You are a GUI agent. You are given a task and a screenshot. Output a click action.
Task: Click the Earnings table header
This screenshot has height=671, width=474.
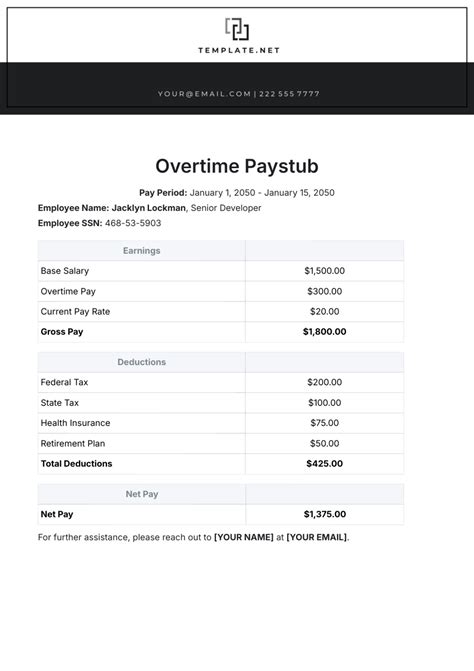pyautogui.click(x=142, y=251)
